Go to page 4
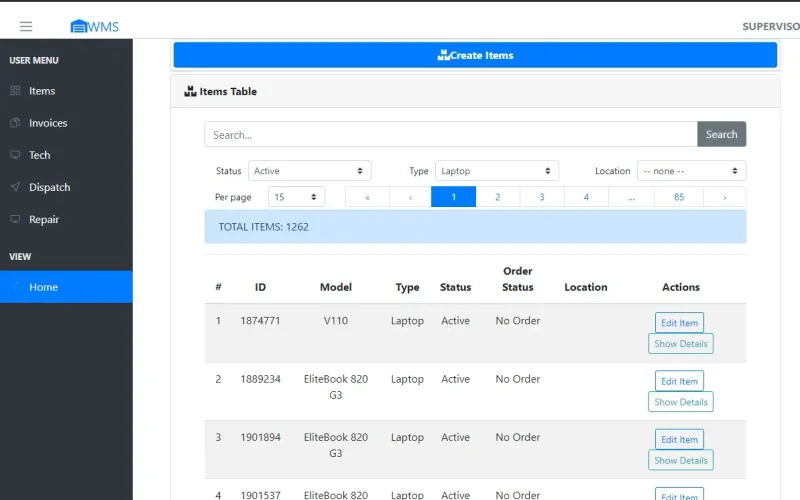Screen dimensions: 800x500 click(x=586, y=197)
